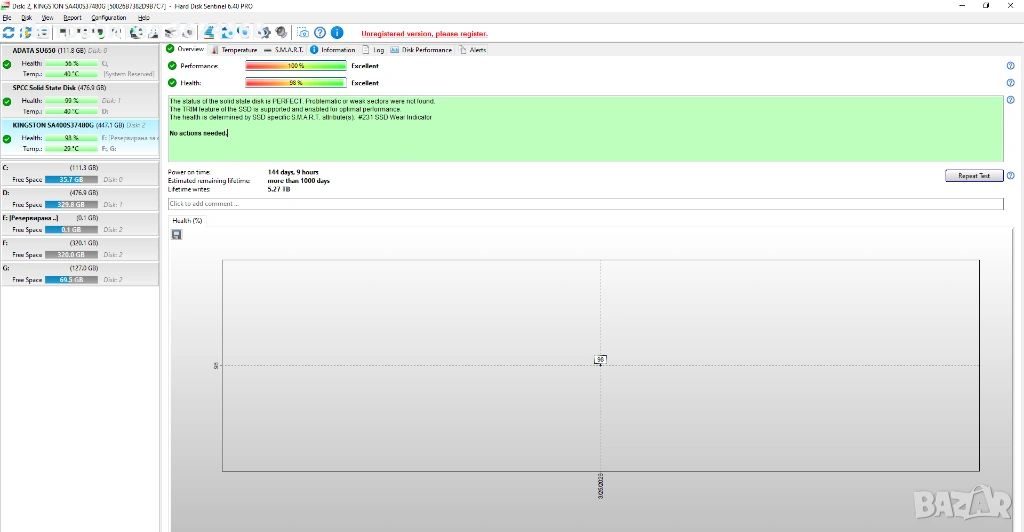The width and height of the screenshot is (1024, 532).
Task: Click help icon beside Health row
Action: pos(1010,83)
